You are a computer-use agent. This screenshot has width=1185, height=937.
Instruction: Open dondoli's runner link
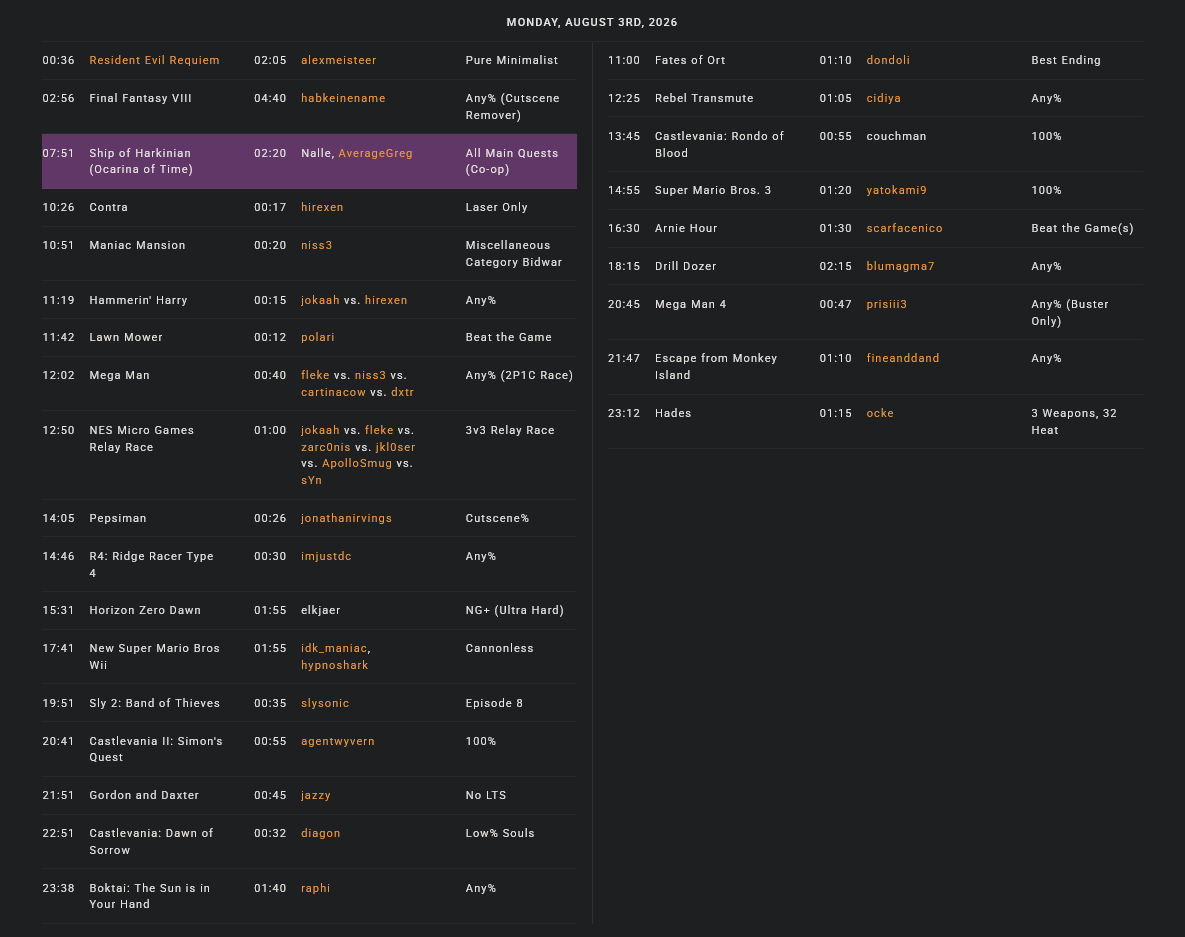888,60
